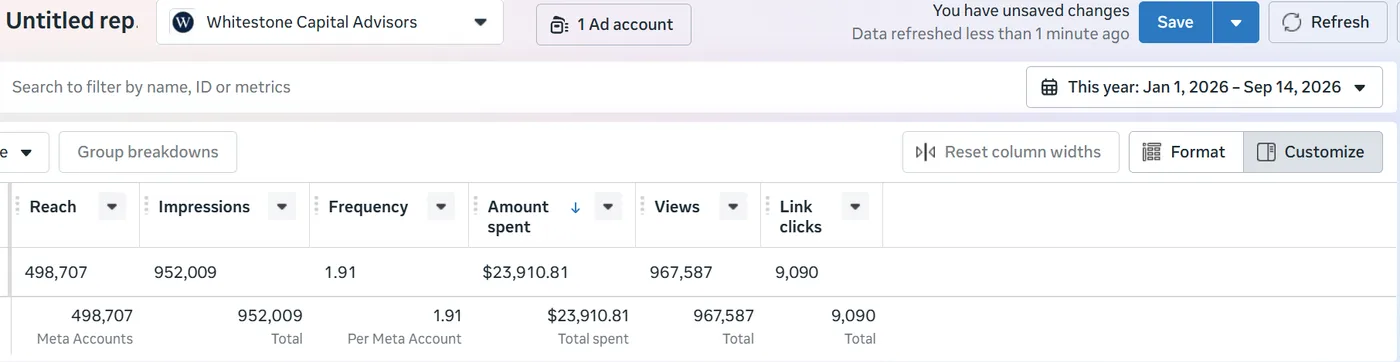Sort by Link clicks column header
This screenshot has width=1400, height=362.
[801, 217]
